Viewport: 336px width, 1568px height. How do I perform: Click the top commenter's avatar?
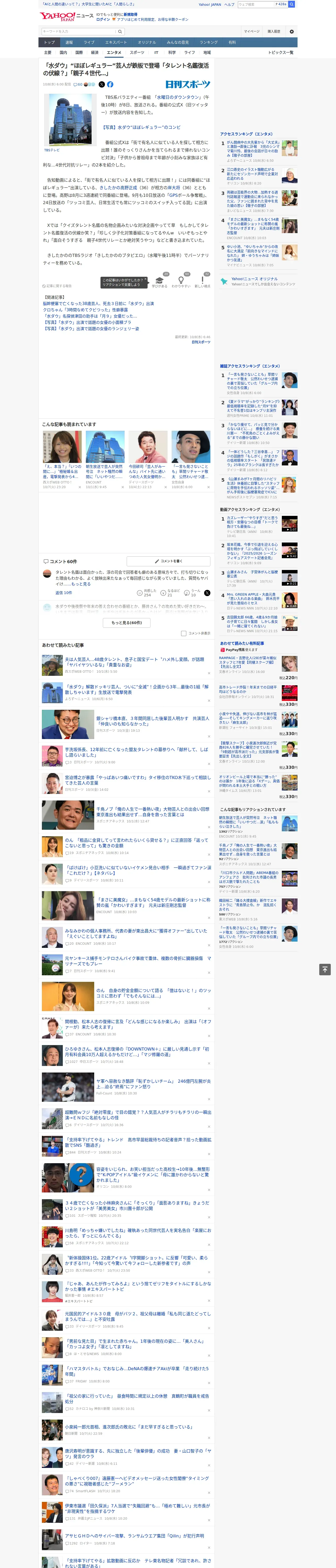click(47, 573)
